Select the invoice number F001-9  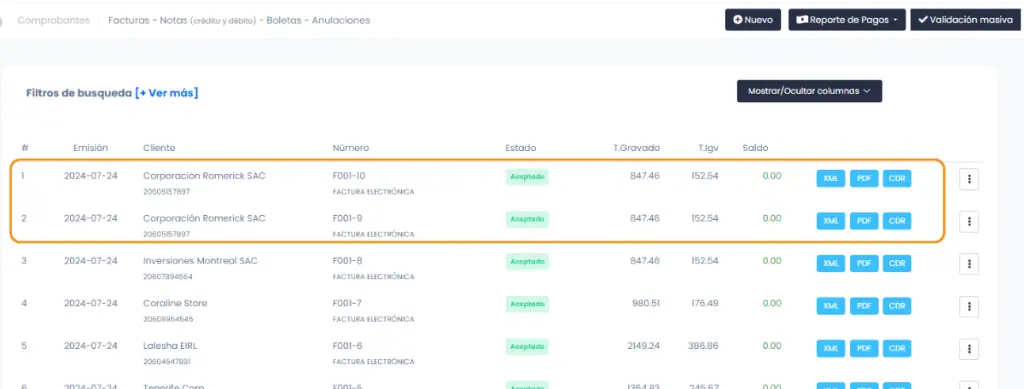coord(347,219)
